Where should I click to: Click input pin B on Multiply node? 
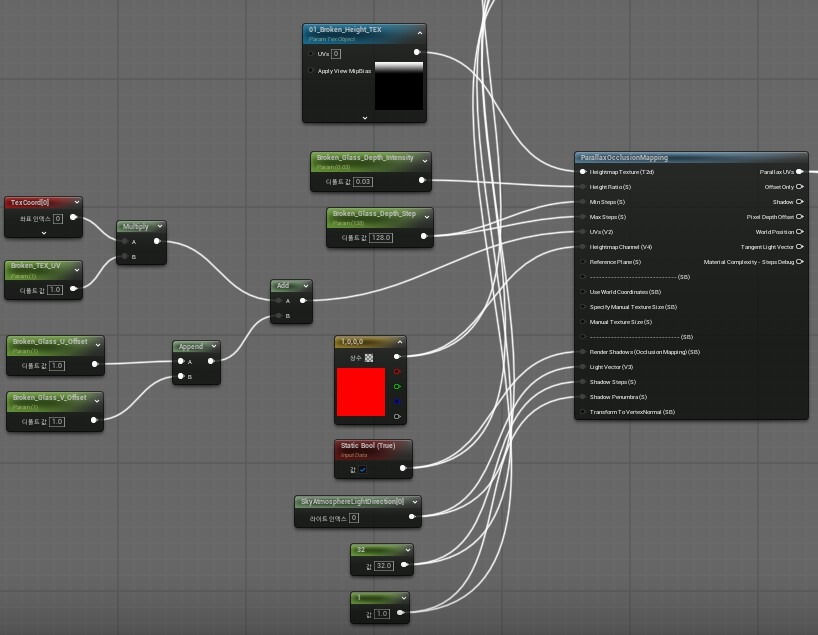pyautogui.click(x=124, y=257)
